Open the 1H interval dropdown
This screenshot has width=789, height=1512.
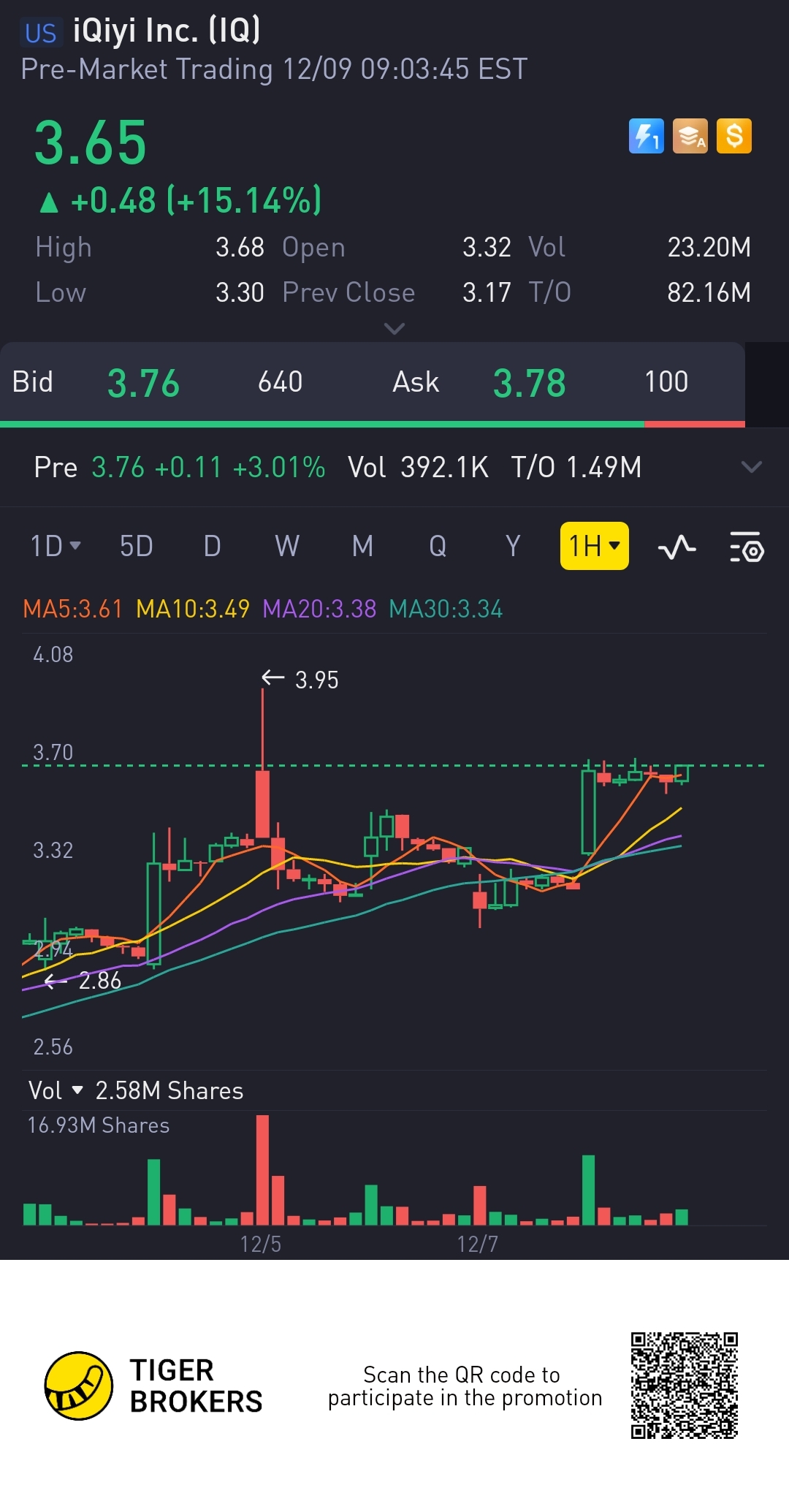coord(595,546)
